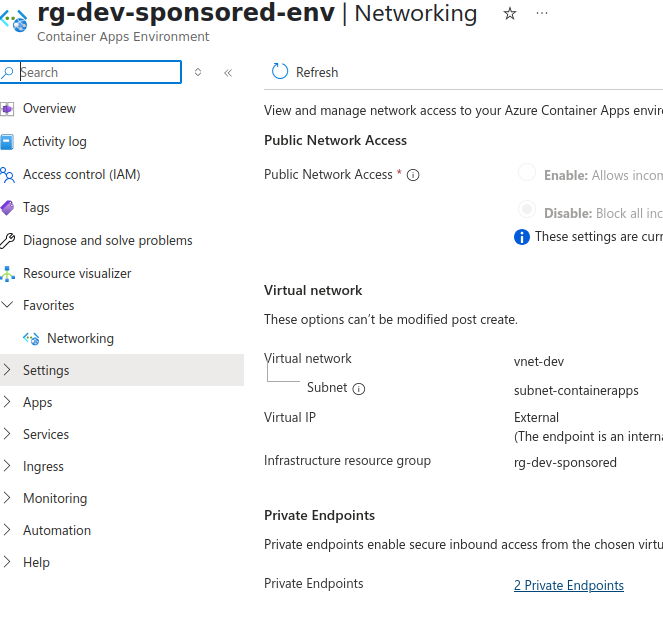Viewport: 663px width, 625px height.
Task: Click the Overview icon
Action: tap(7, 109)
